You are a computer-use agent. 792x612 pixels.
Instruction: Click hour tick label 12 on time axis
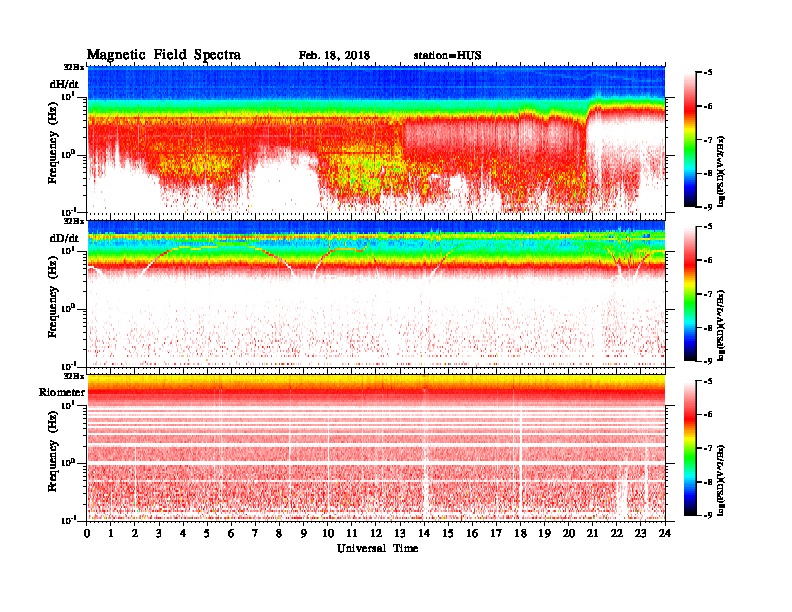375,533
